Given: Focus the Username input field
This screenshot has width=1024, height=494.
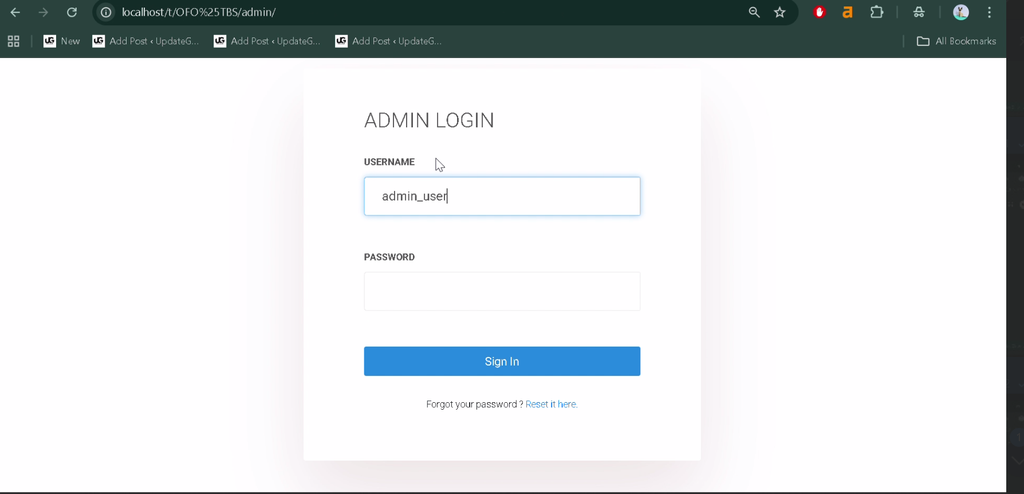Looking at the screenshot, I should 502,196.
